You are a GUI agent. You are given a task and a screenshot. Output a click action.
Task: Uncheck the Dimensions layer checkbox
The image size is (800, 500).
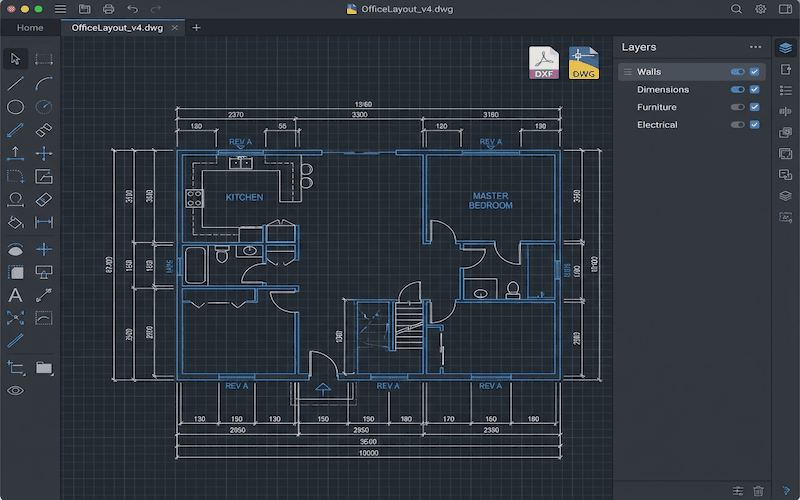[755, 89]
